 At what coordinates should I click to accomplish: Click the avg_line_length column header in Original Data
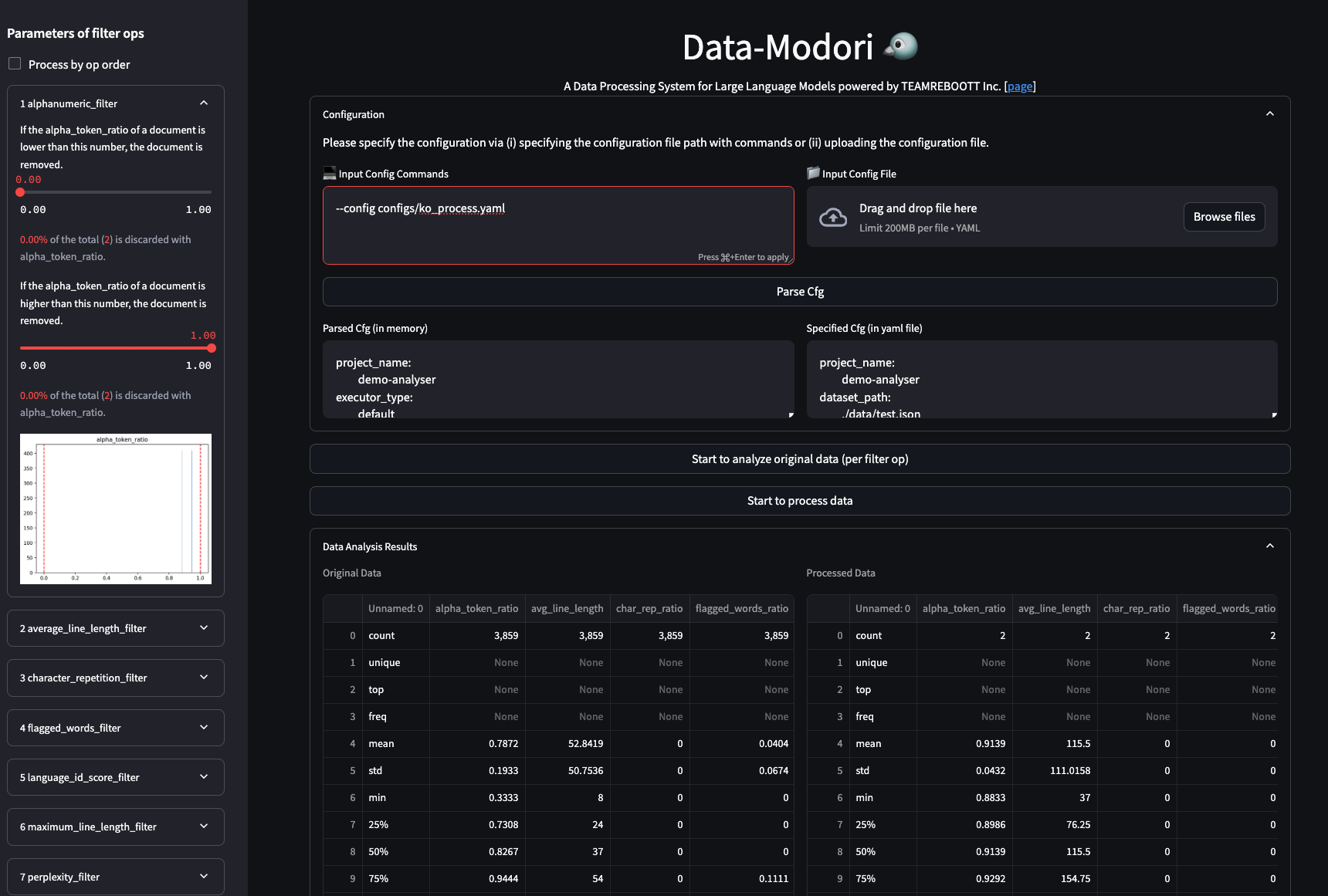click(x=567, y=609)
